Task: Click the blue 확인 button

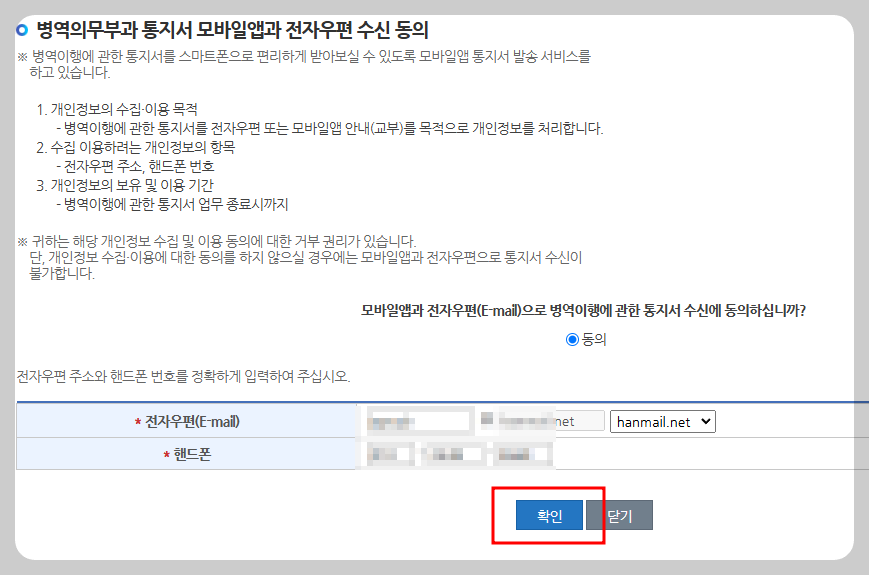Action: 549,515
